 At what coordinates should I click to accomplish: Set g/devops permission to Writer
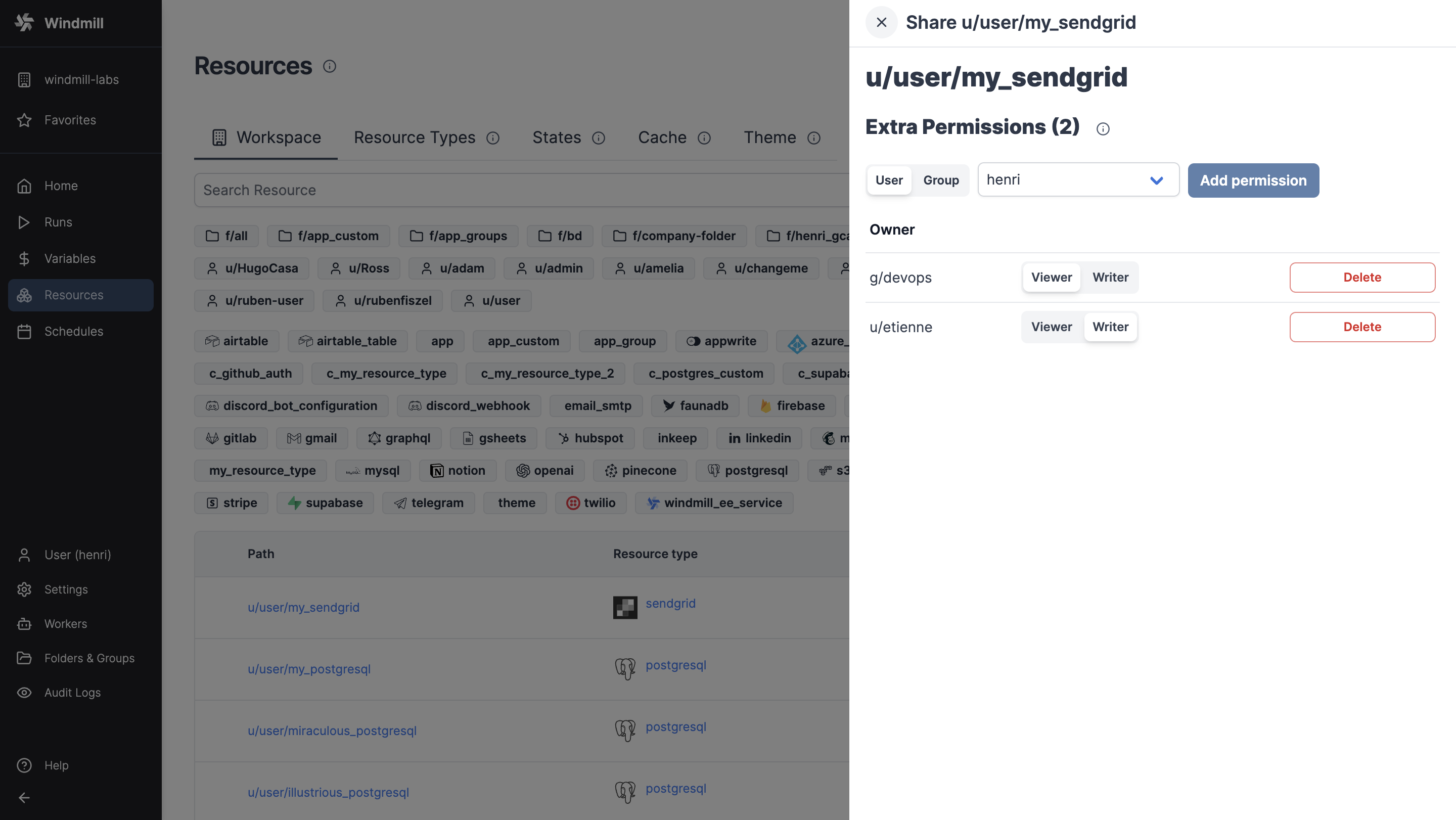tap(1110, 278)
